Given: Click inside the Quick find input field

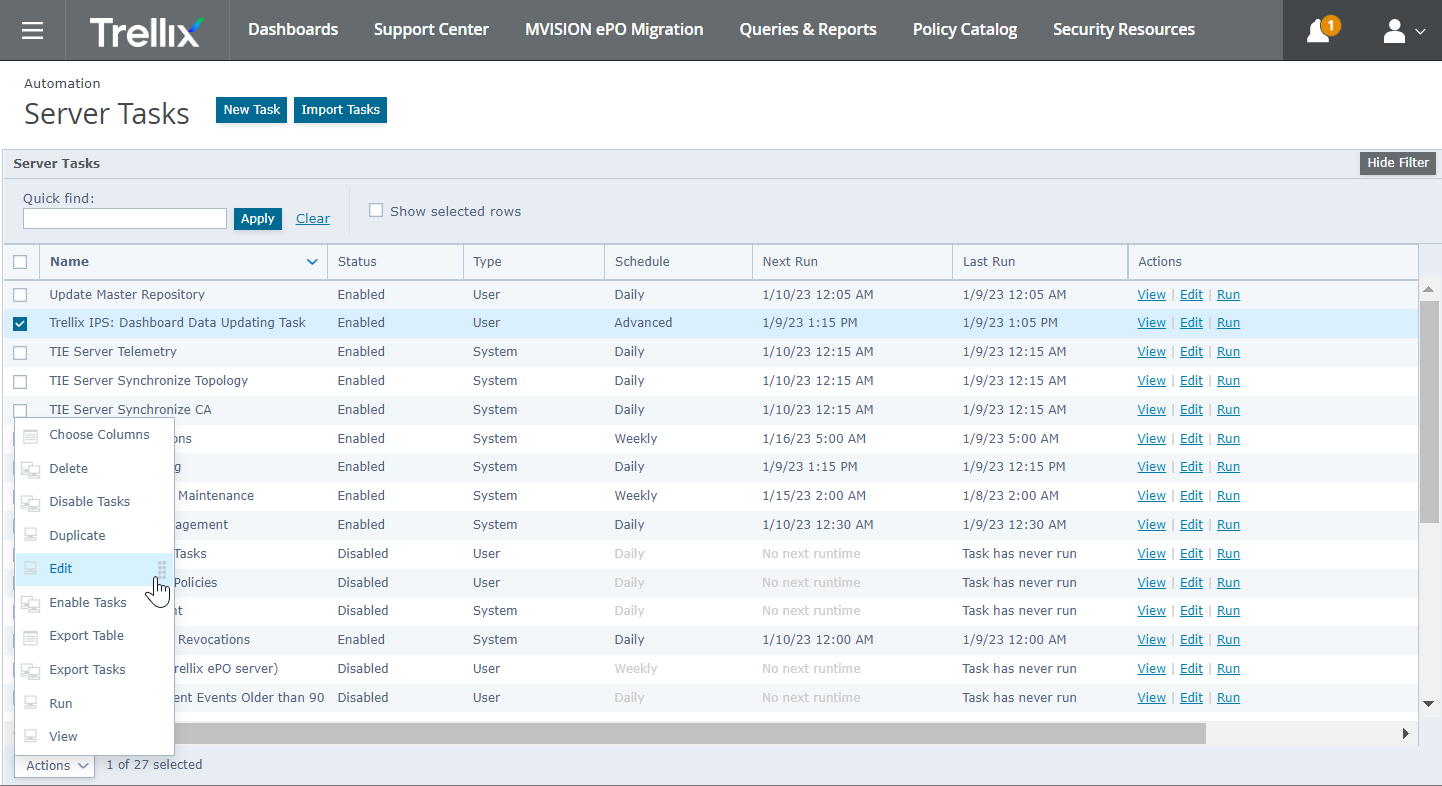Looking at the screenshot, I should tap(125, 219).
